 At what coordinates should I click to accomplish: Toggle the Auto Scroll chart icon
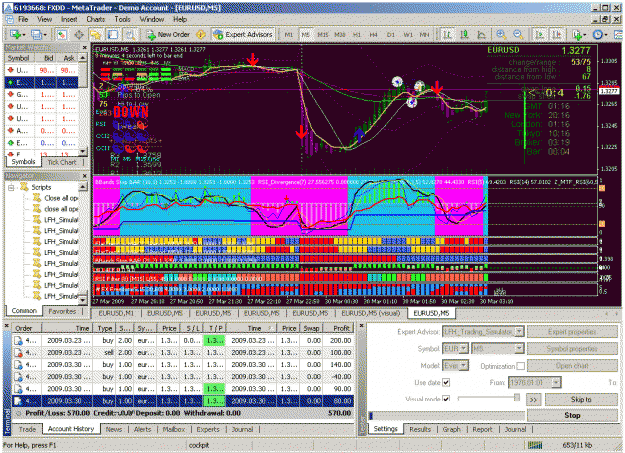pyautogui.click(x=540, y=35)
